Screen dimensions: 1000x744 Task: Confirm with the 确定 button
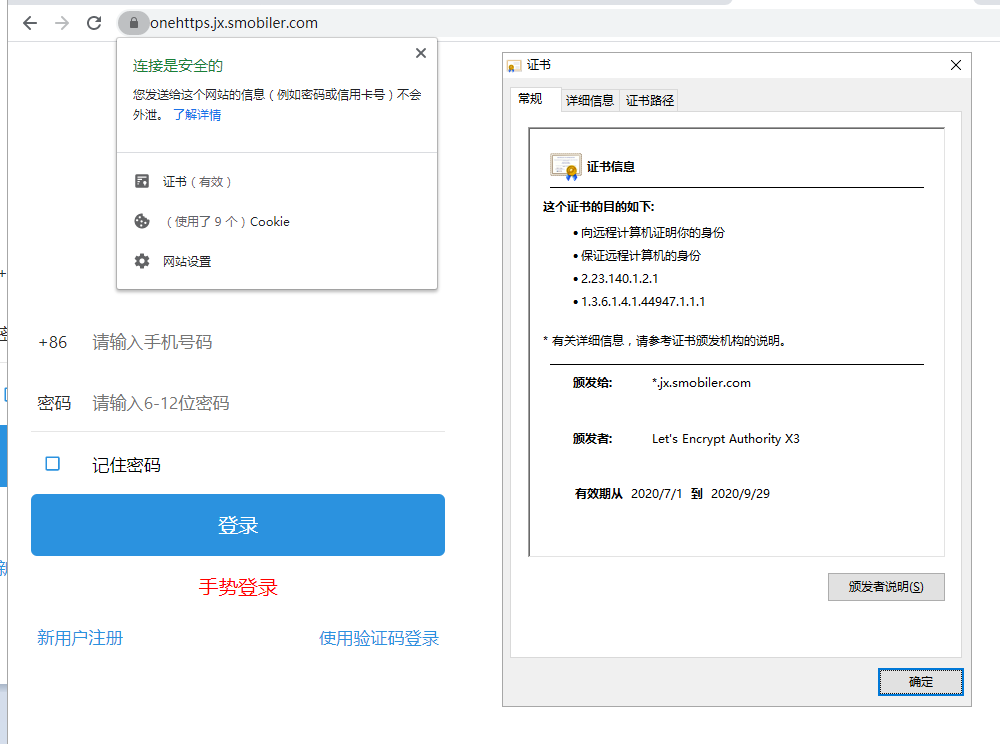coord(920,682)
